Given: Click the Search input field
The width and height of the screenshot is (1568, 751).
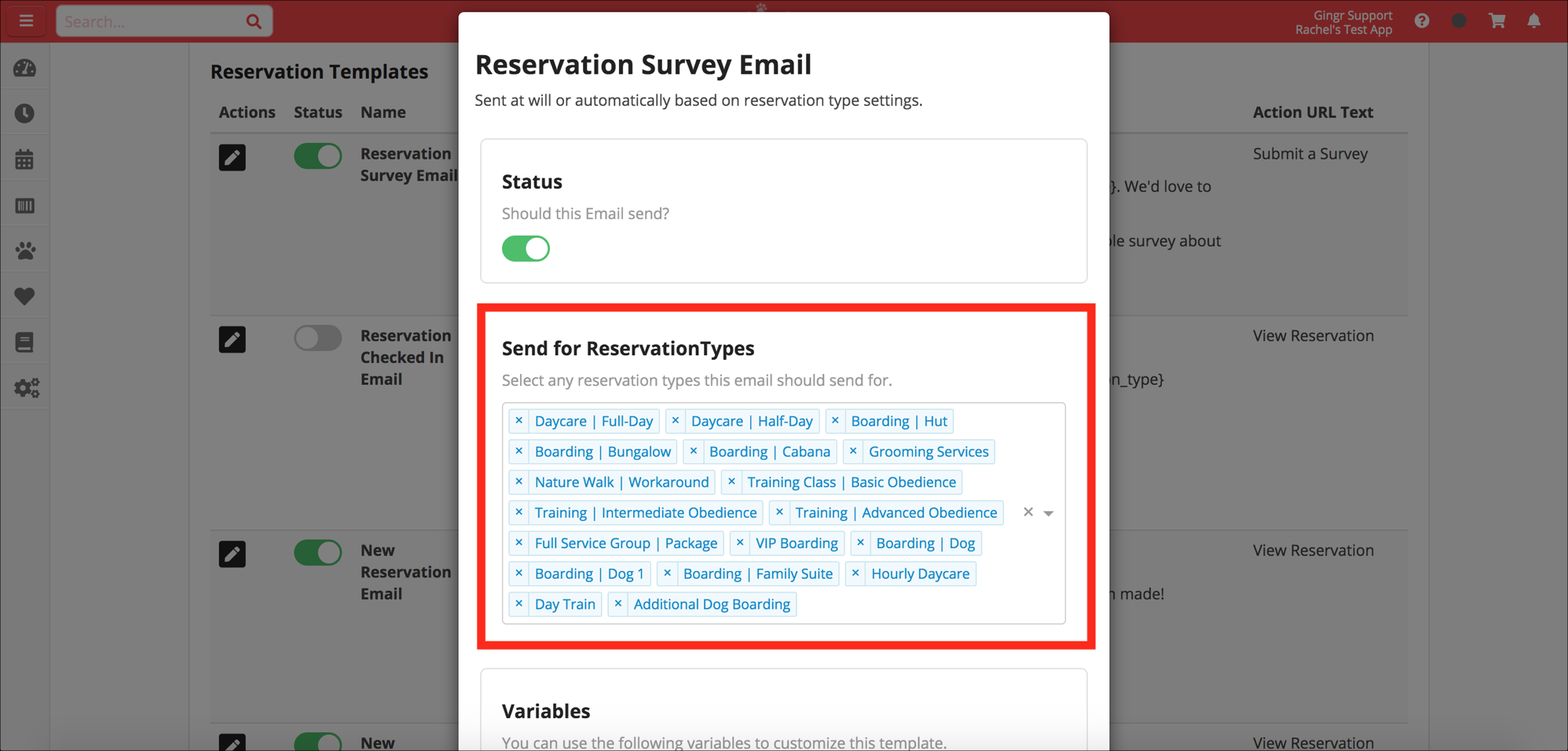Looking at the screenshot, I should click(164, 22).
